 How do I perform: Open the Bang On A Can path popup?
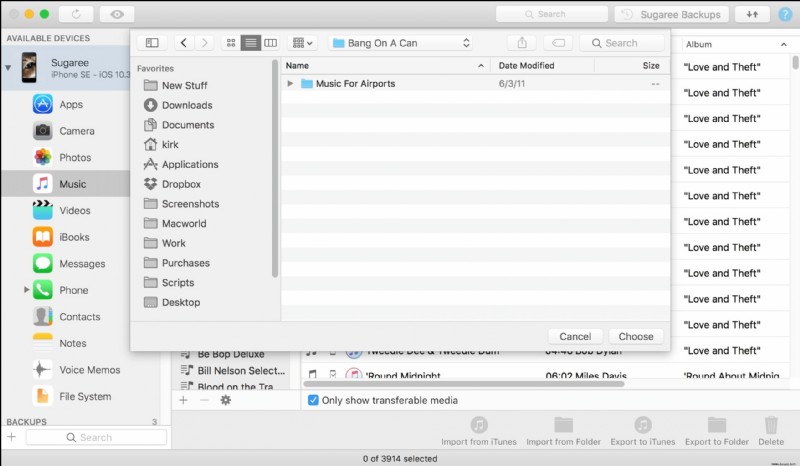pyautogui.click(x=401, y=43)
